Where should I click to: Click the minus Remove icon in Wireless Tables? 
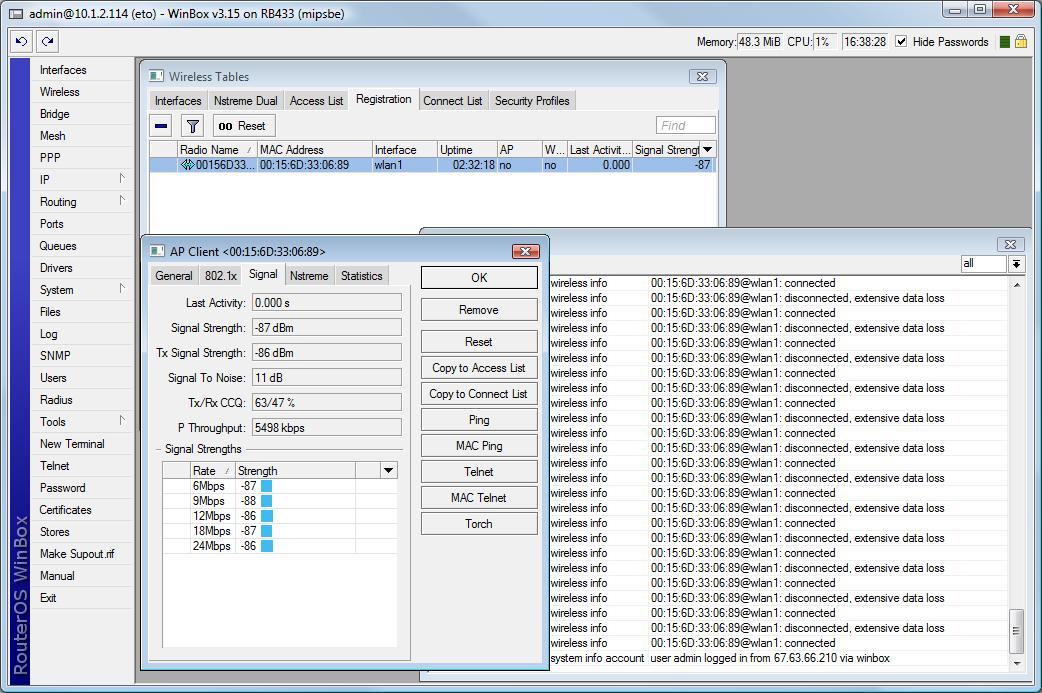(161, 126)
